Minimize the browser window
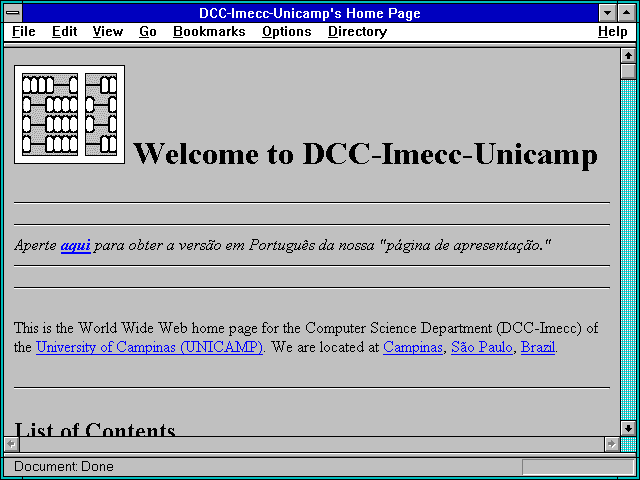640x480 pixels. click(x=608, y=13)
